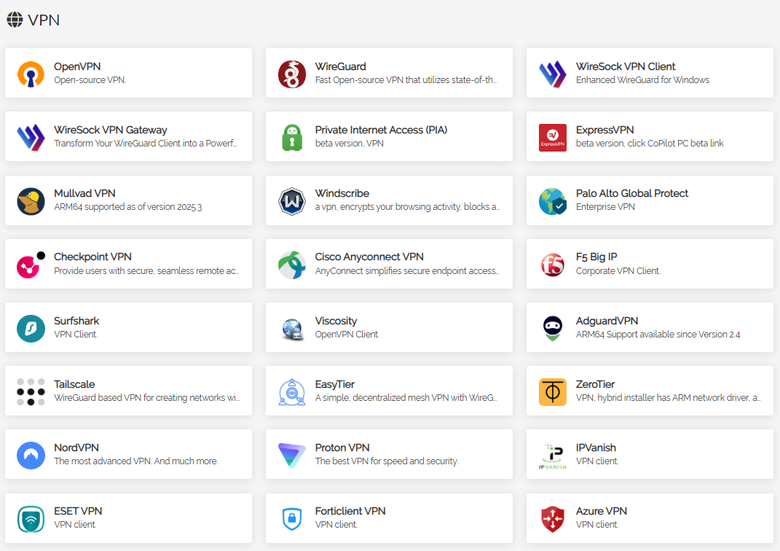The image size is (780, 551).
Task: Click the AdguardVPN ninja icon
Action: (x=552, y=329)
